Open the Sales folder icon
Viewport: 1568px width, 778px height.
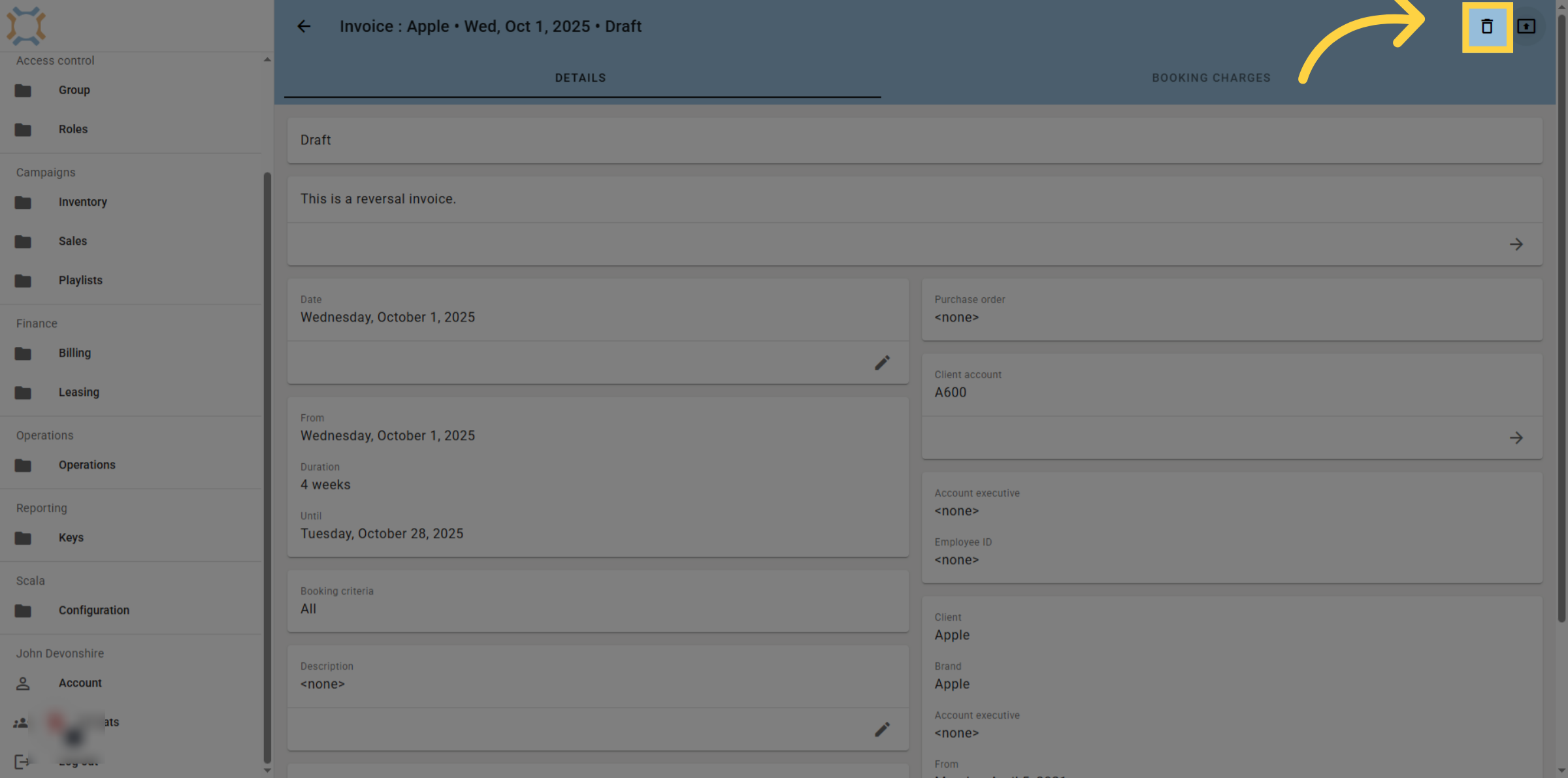point(23,242)
